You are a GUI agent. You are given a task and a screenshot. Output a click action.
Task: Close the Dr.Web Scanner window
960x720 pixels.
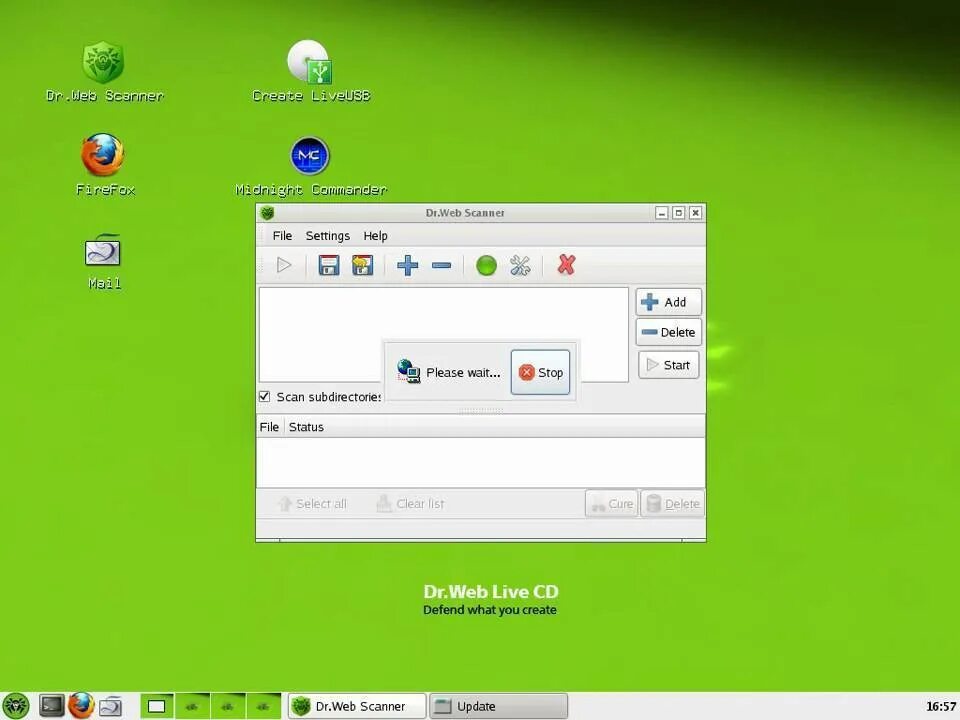point(696,213)
